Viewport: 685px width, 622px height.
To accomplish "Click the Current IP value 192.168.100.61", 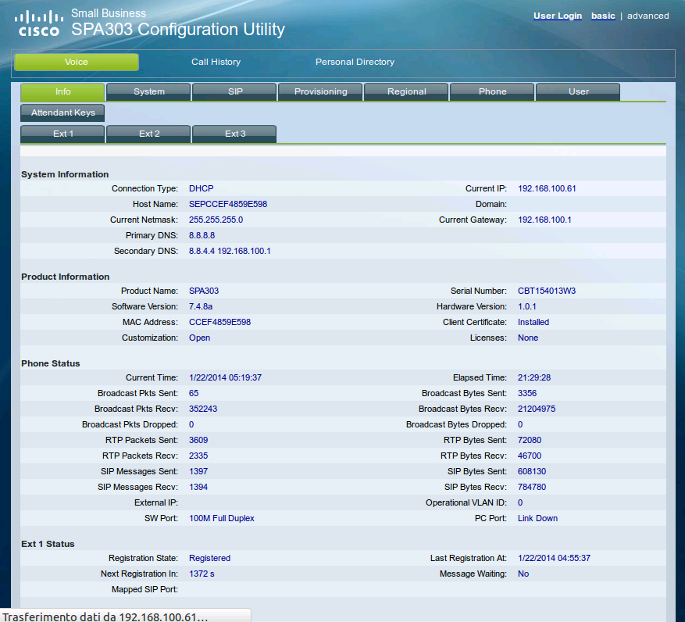I will [x=547, y=189].
